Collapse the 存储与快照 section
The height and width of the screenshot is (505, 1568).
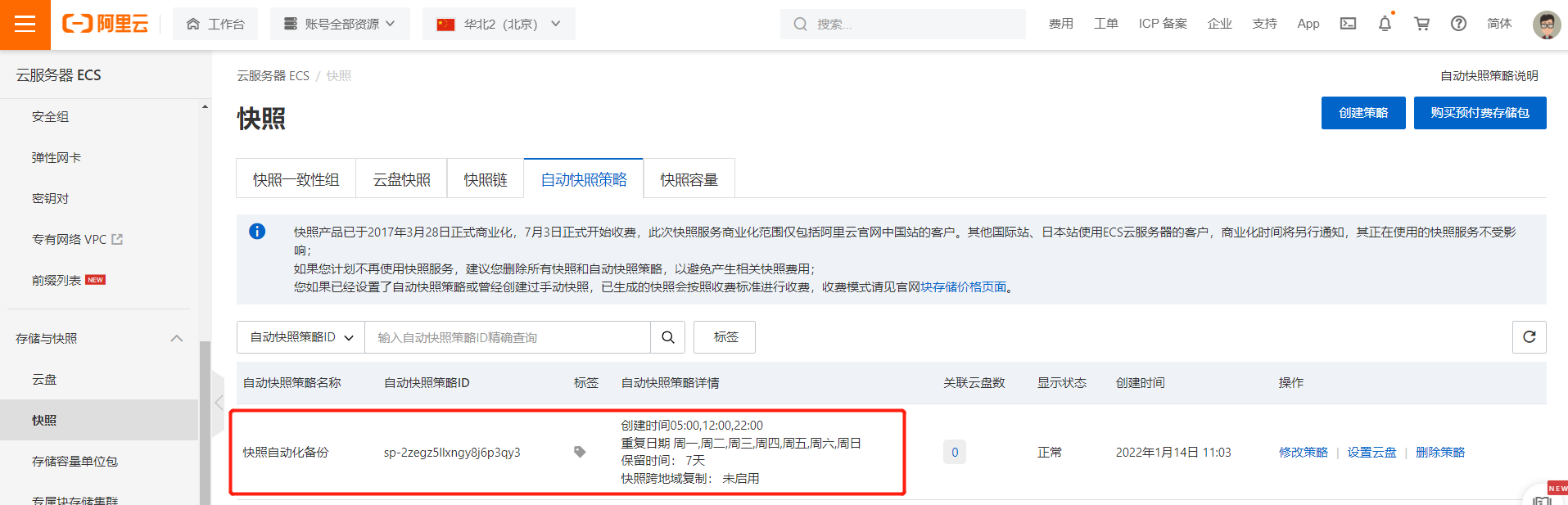[x=176, y=339]
